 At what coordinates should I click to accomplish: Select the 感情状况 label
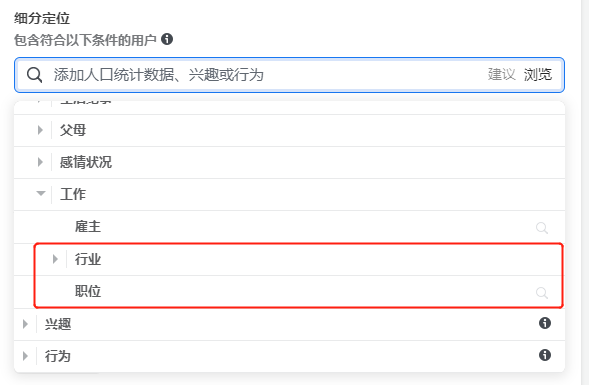[86, 162]
